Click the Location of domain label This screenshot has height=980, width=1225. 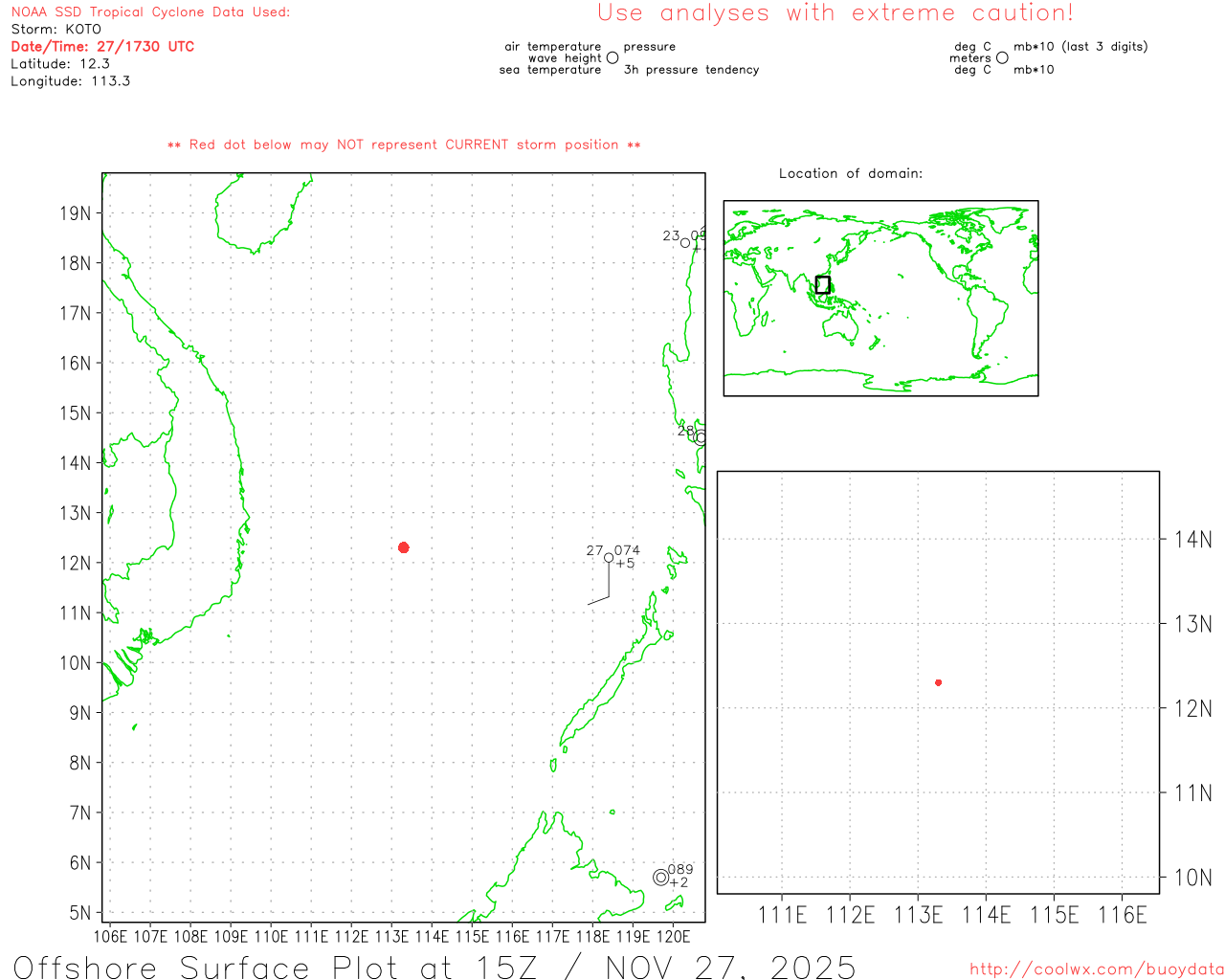pos(851,173)
